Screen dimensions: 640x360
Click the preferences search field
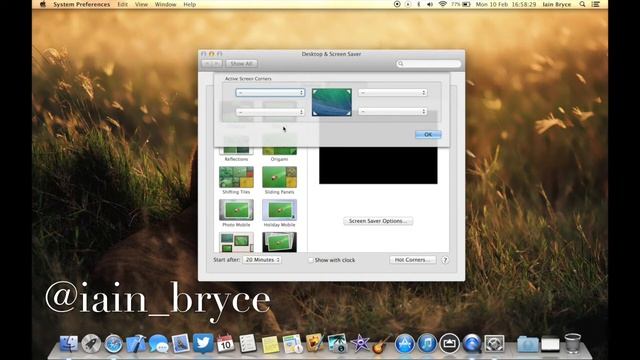429,64
